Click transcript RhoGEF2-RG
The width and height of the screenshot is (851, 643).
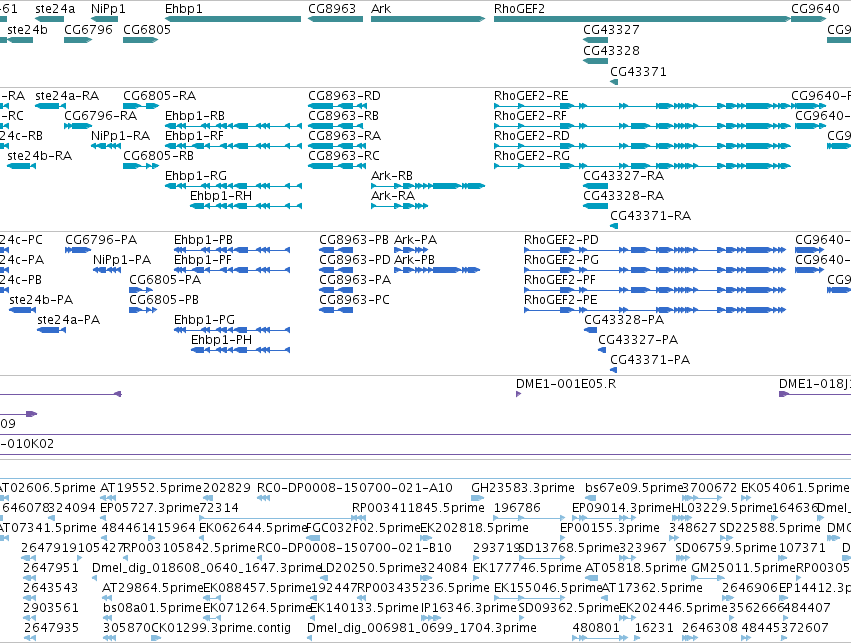pyautogui.click(x=642, y=166)
